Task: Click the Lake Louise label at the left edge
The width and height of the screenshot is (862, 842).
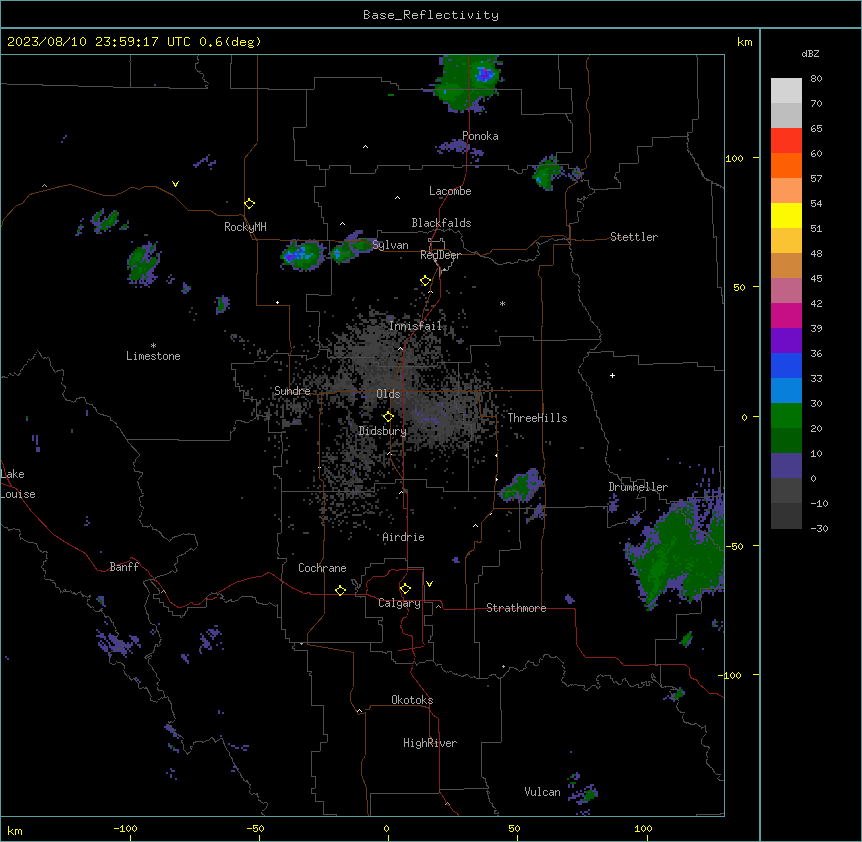Action: tap(18, 484)
